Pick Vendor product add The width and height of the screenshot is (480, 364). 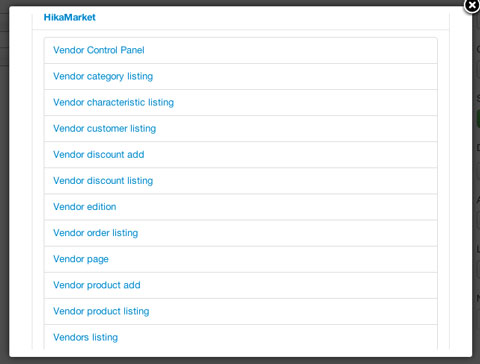(x=97, y=285)
